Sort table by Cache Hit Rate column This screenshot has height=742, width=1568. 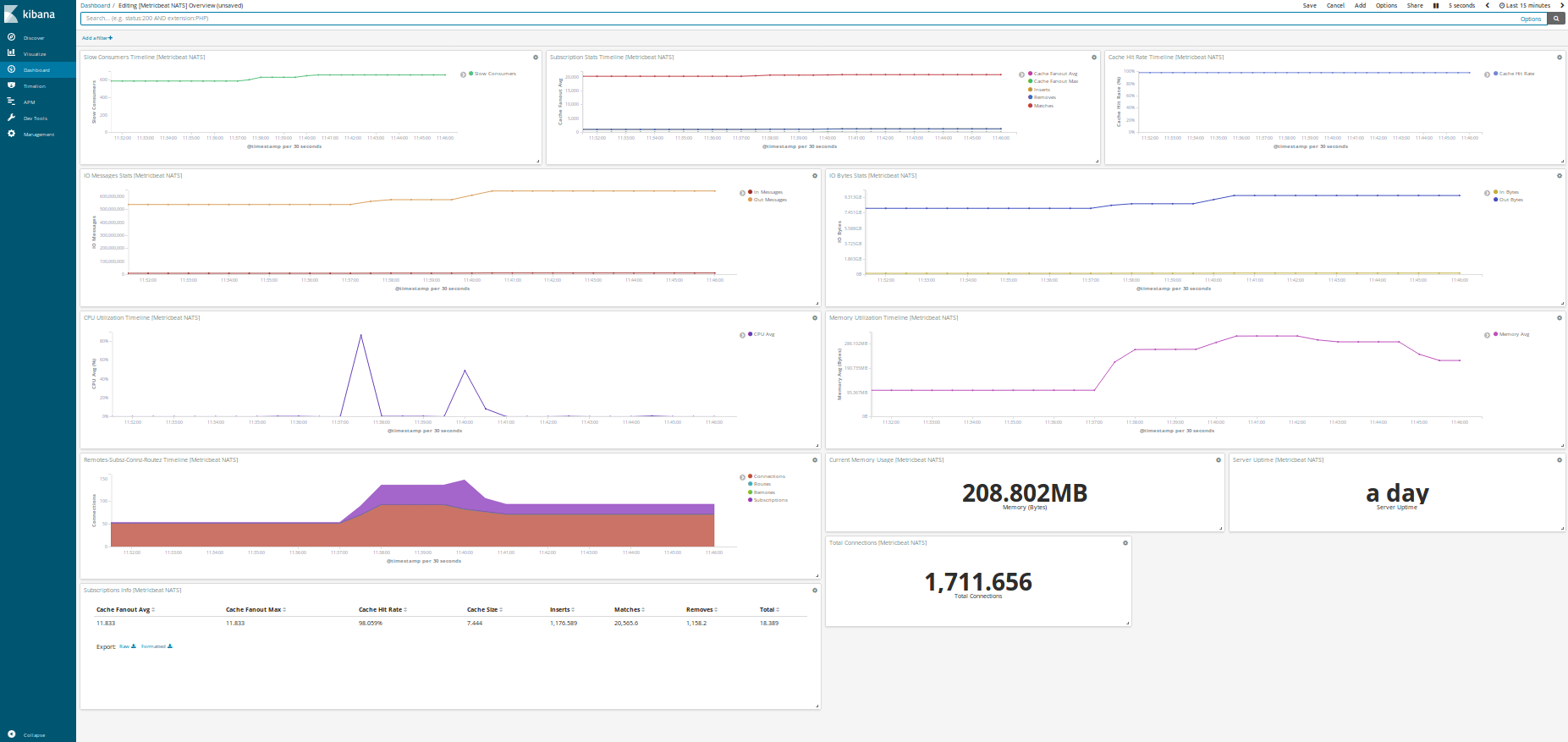[382, 610]
